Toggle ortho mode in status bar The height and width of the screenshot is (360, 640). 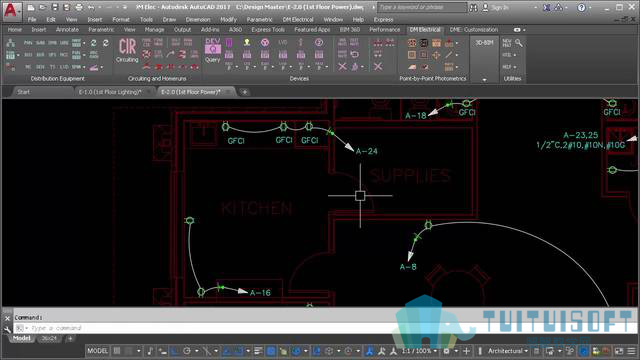pyautogui.click(x=175, y=351)
